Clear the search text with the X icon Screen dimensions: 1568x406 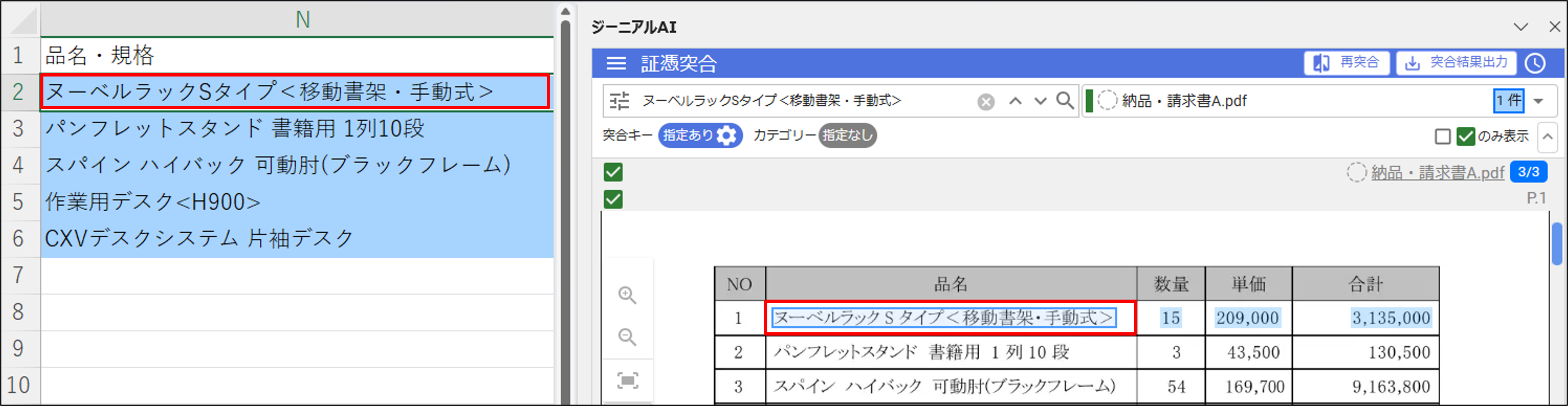[x=985, y=102]
